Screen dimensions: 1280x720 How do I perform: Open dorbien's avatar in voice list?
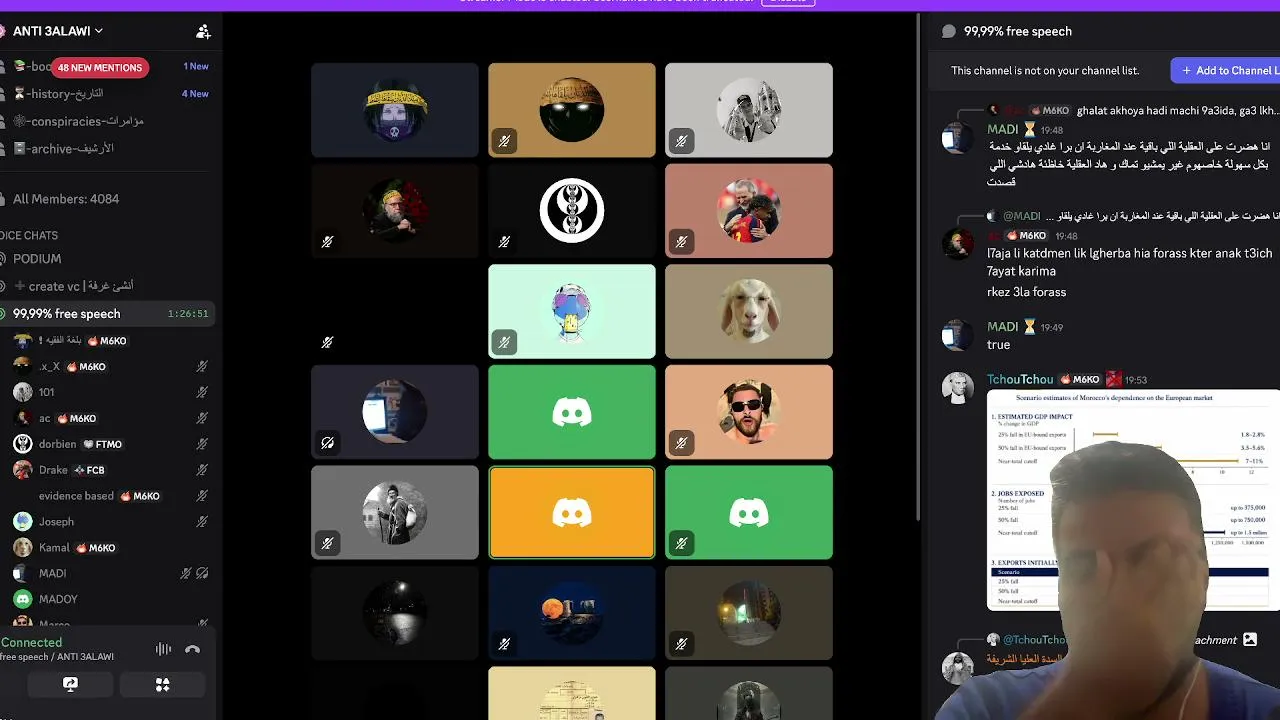[22, 445]
